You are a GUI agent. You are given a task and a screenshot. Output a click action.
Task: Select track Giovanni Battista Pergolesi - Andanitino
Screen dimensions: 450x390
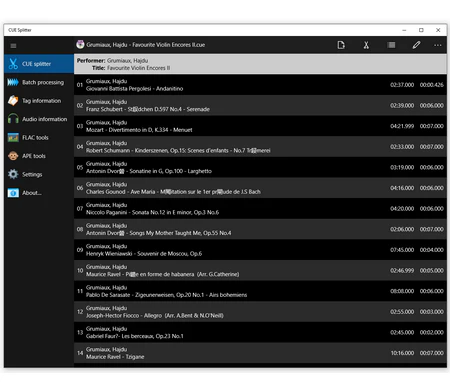pyautogui.click(x=260, y=85)
